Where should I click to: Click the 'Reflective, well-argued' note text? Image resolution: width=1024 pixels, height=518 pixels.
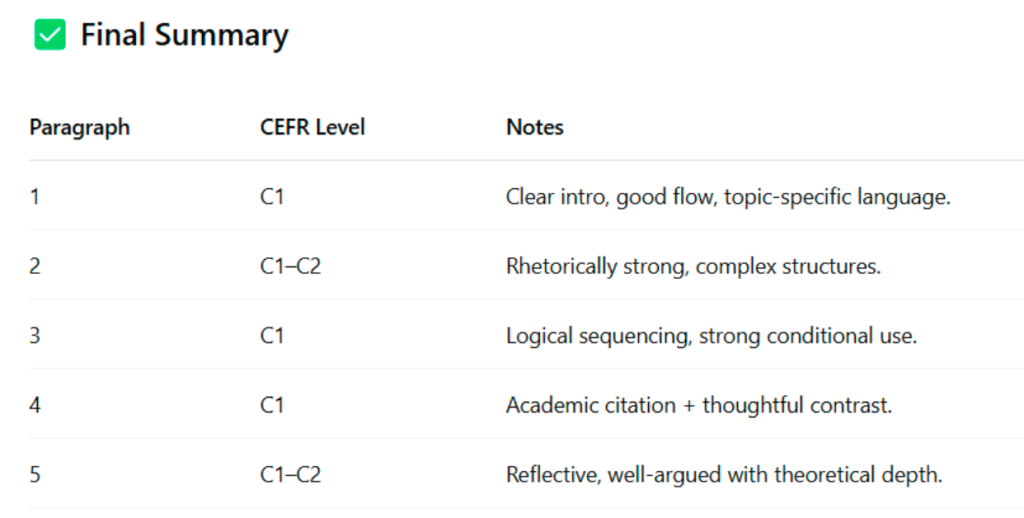(x=724, y=474)
